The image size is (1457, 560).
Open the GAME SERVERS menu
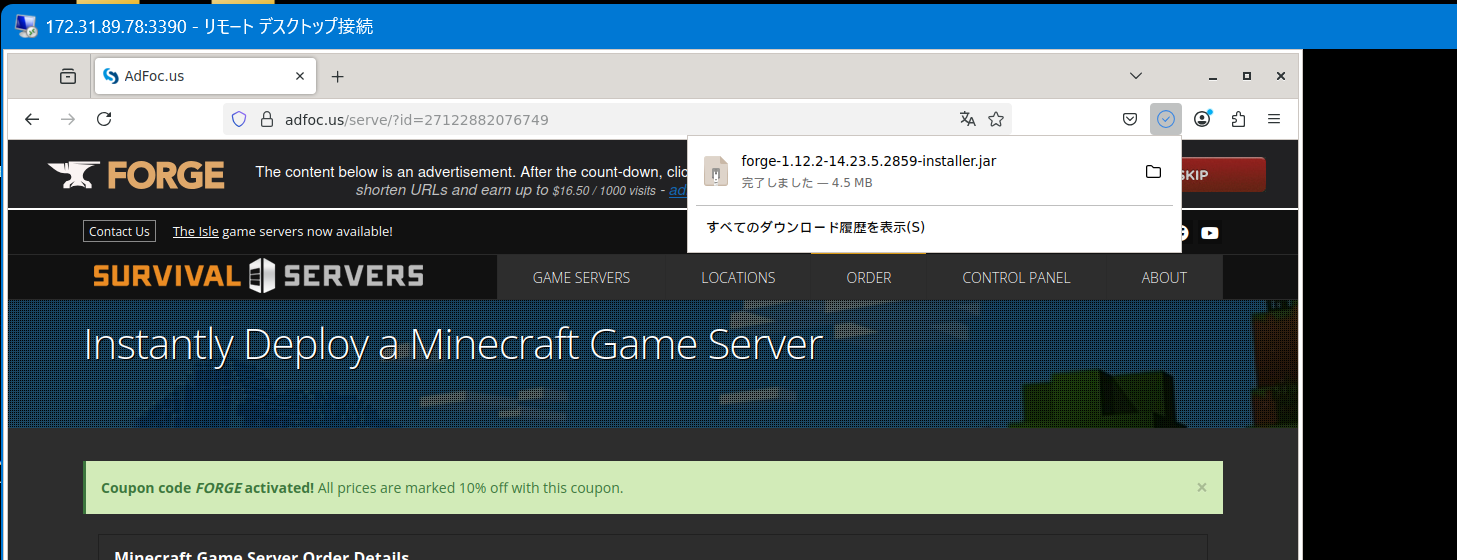(581, 277)
